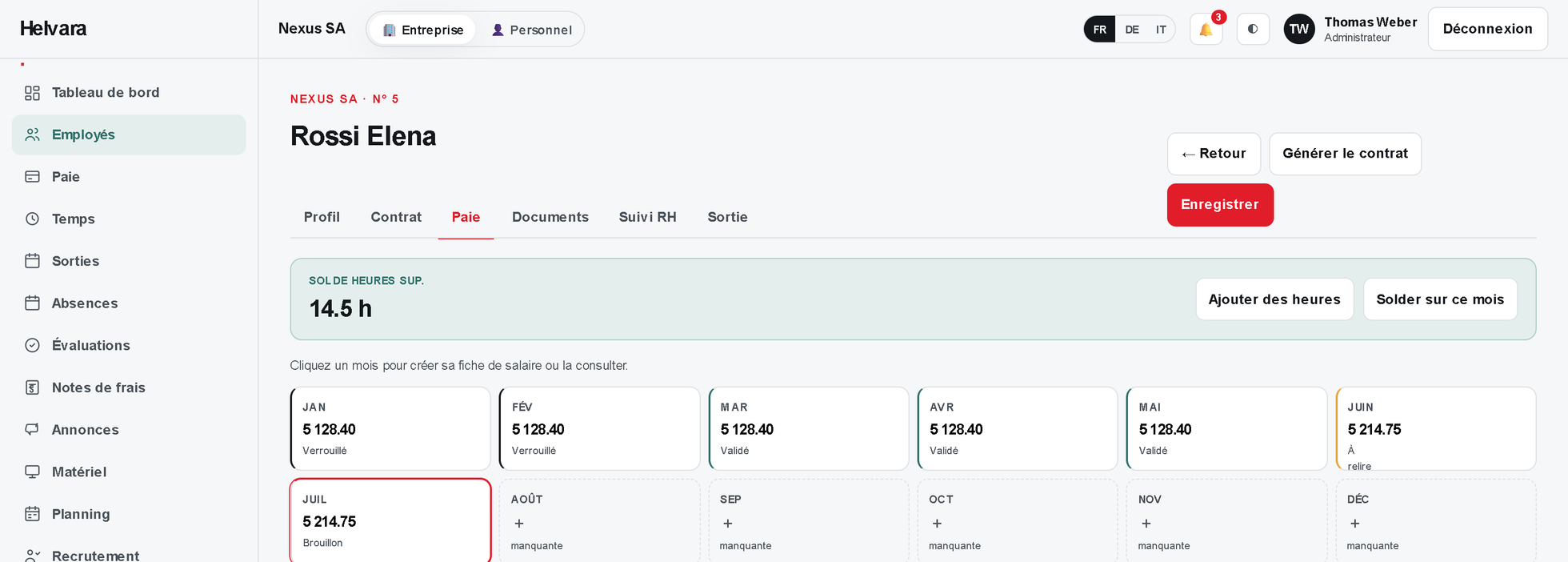Toggle dark mode contrast icon
Image resolution: width=1568 pixels, height=562 pixels.
click(x=1253, y=30)
